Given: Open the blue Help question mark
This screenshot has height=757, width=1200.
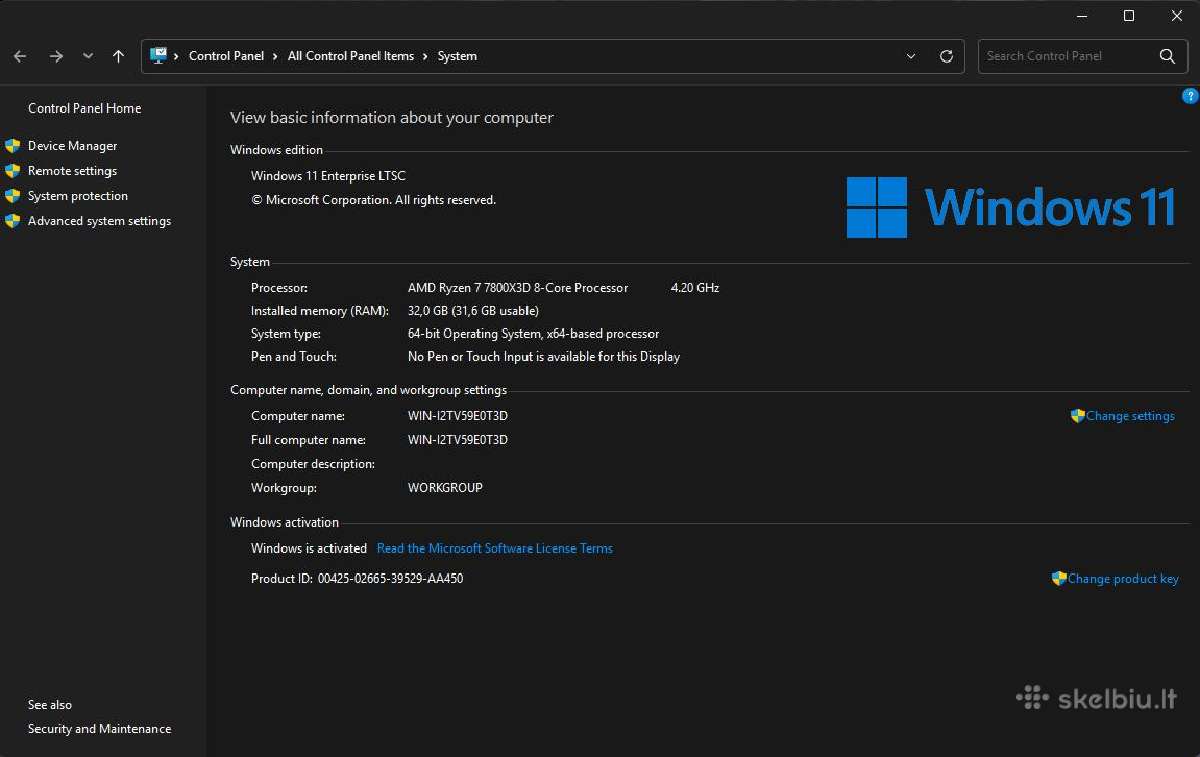Looking at the screenshot, I should (1190, 96).
